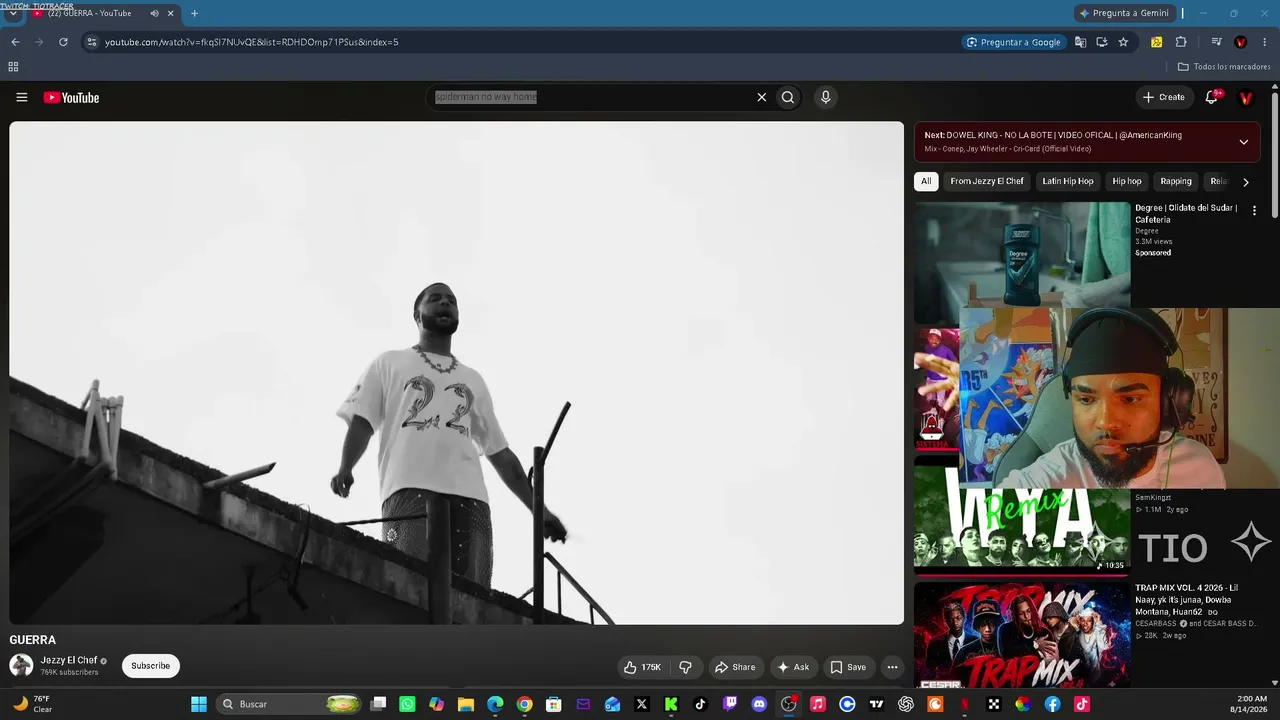Open the Trap Mix Vol. 4 thumbnail

1022,635
